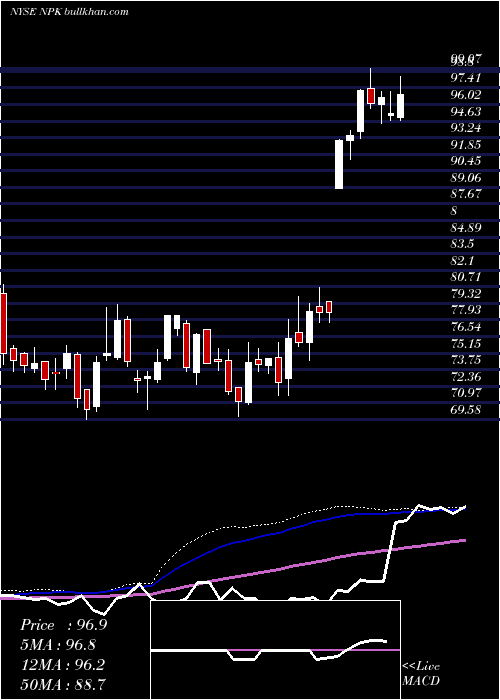The width and height of the screenshot is (500, 700).
Task: Select the 96.02 price axis label
Action: [x=466, y=94]
